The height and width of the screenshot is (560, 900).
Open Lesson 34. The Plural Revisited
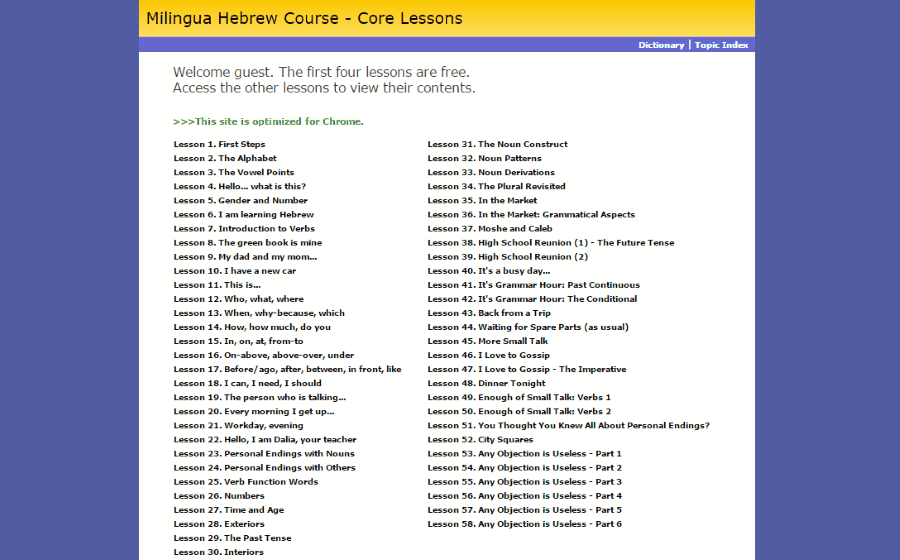(496, 186)
